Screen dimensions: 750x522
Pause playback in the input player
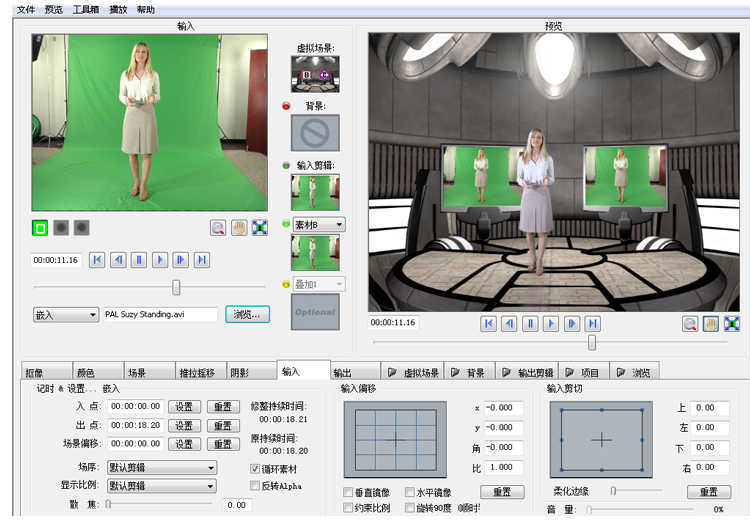pyautogui.click(x=139, y=260)
